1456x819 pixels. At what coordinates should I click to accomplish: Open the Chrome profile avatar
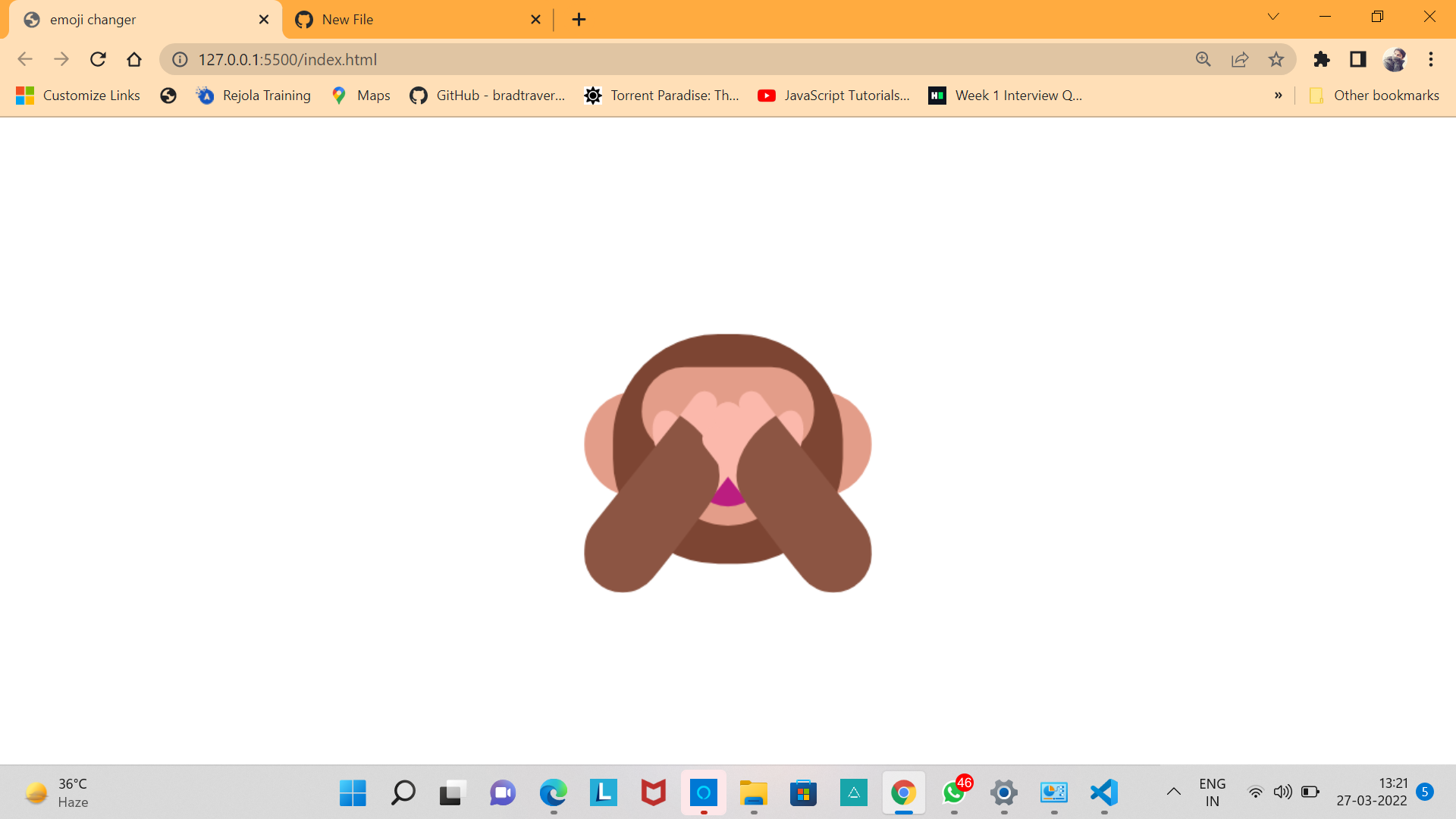[1395, 59]
